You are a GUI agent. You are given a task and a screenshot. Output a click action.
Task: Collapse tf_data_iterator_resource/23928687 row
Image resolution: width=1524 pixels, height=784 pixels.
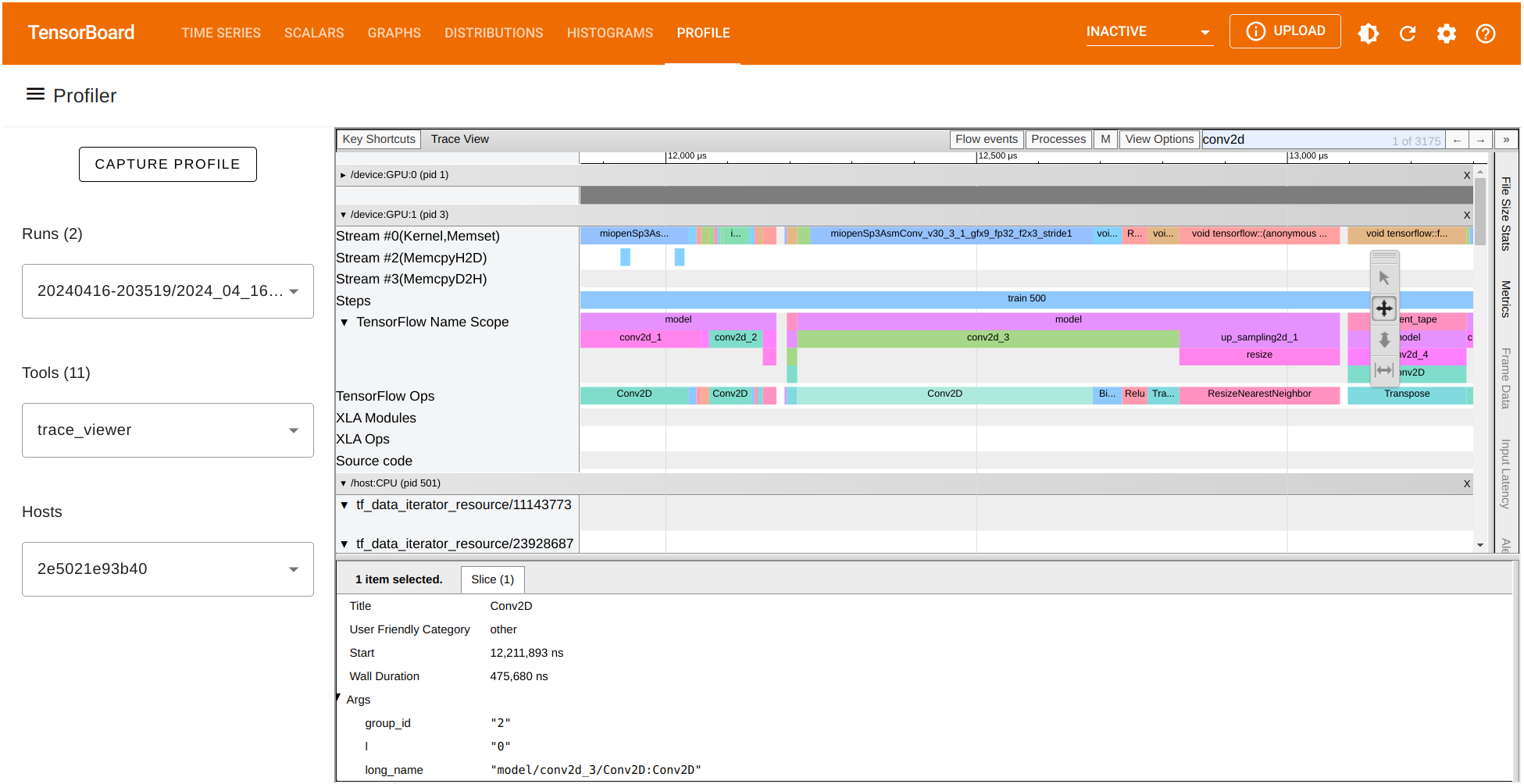click(x=344, y=543)
